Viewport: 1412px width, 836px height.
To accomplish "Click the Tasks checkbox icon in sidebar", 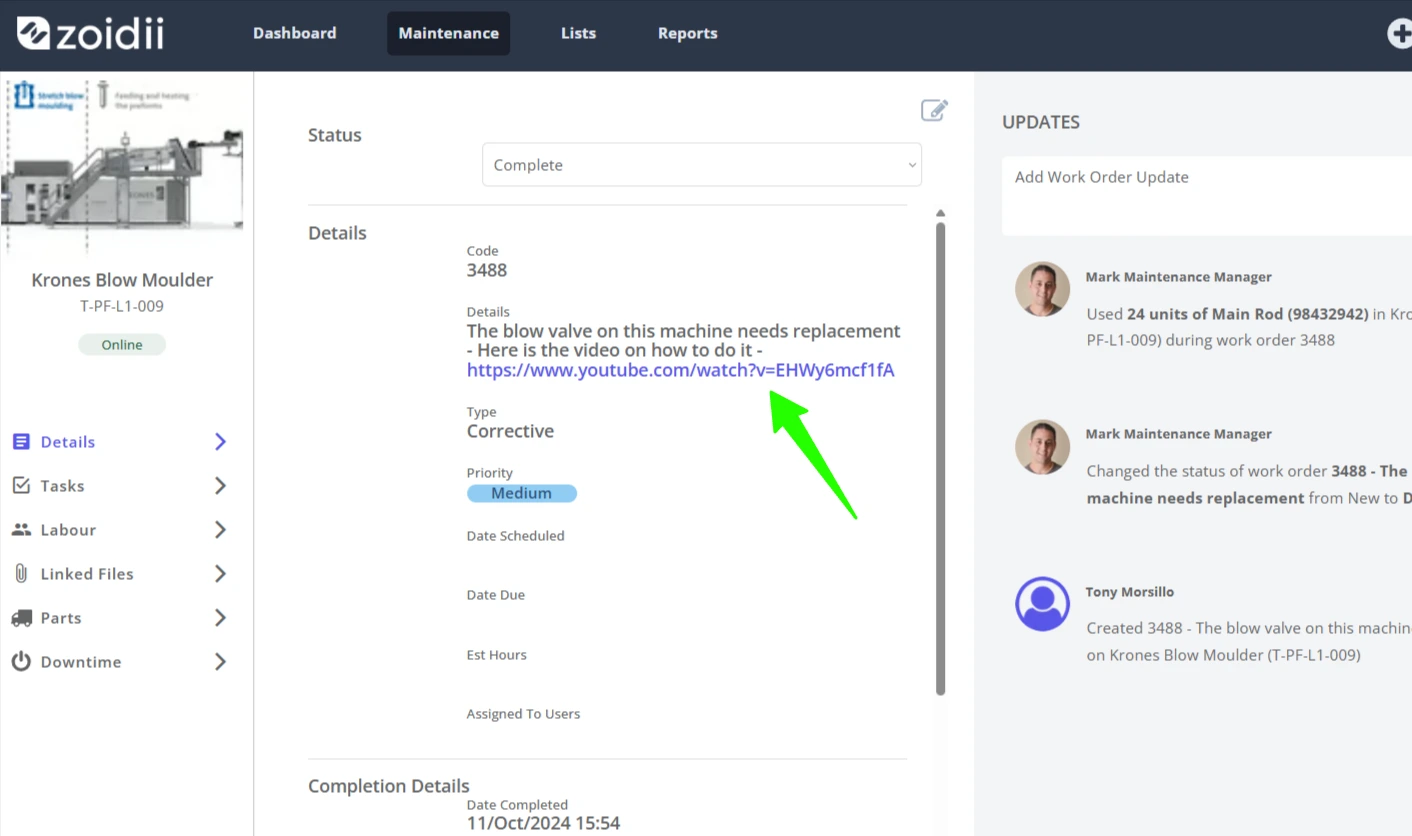I will click(x=21, y=486).
